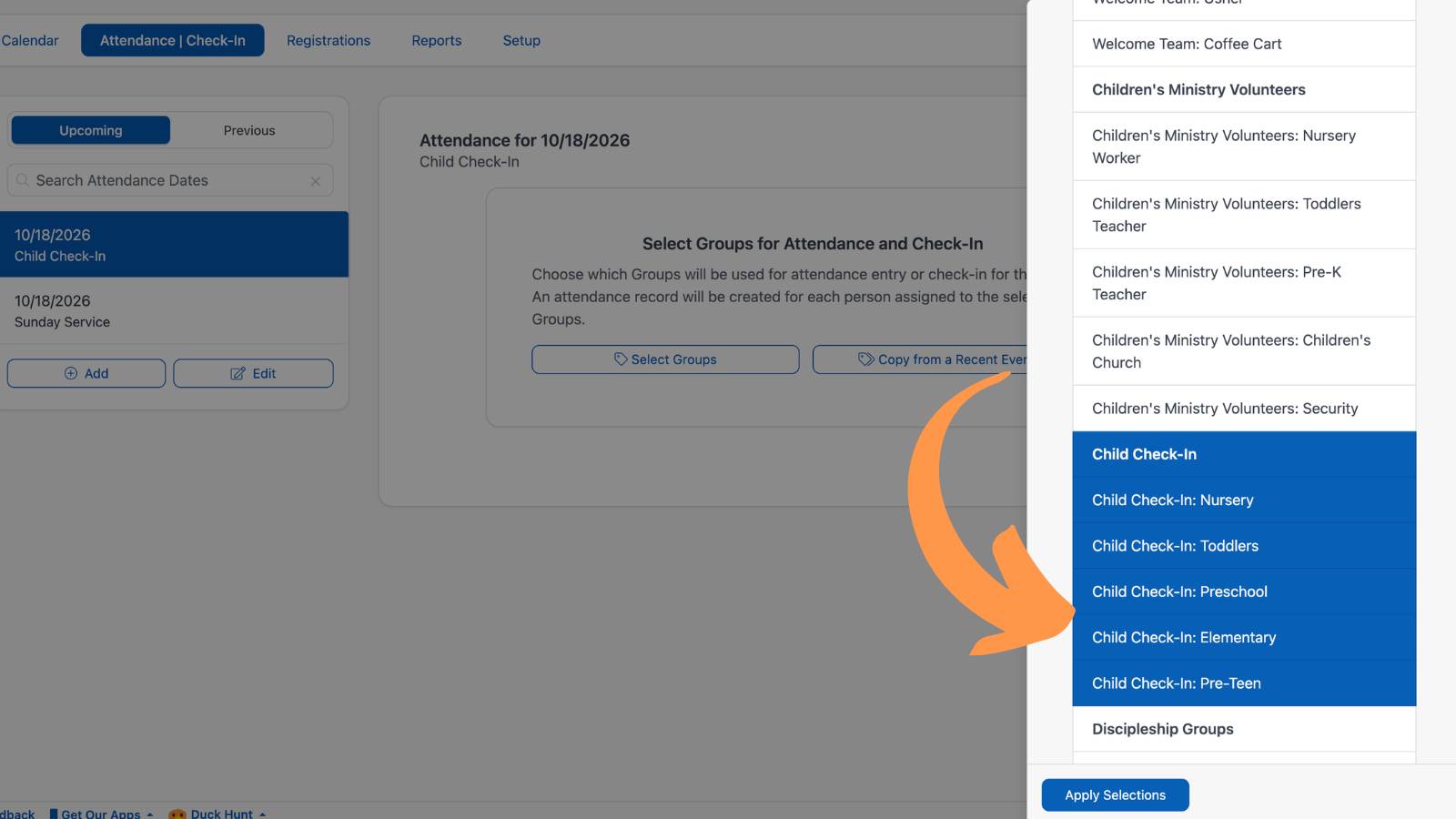Screen dimensions: 1456x819
Task: Toggle Child Check-In: Pre-Teen group
Action: tap(1244, 683)
